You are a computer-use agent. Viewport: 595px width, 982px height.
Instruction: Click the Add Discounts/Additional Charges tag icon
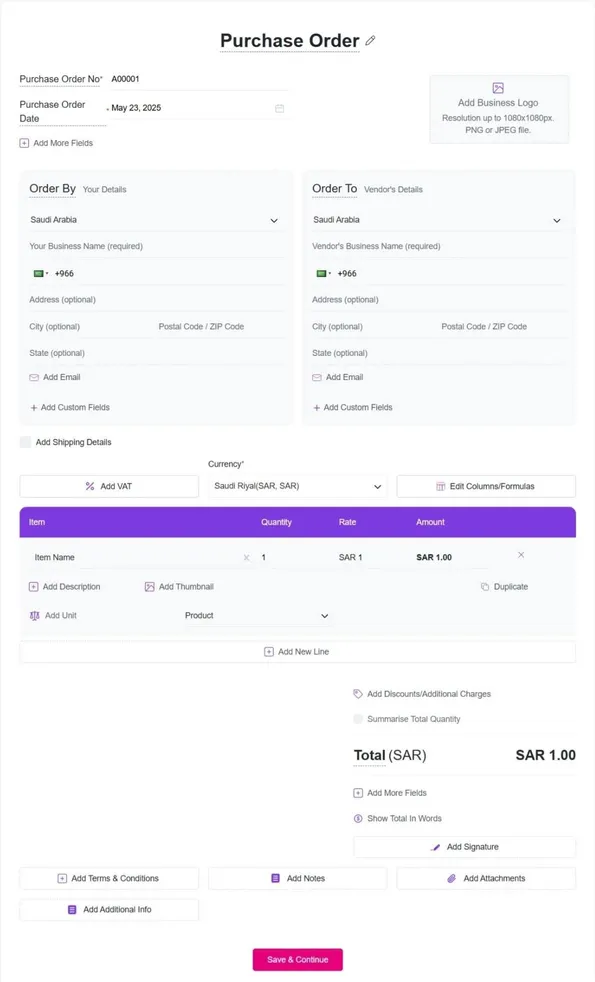pos(358,694)
